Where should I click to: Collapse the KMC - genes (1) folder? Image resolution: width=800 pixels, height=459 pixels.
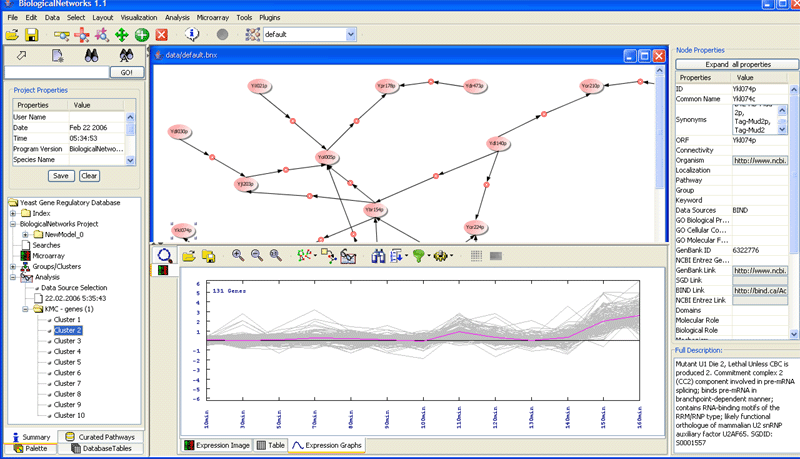click(25, 309)
